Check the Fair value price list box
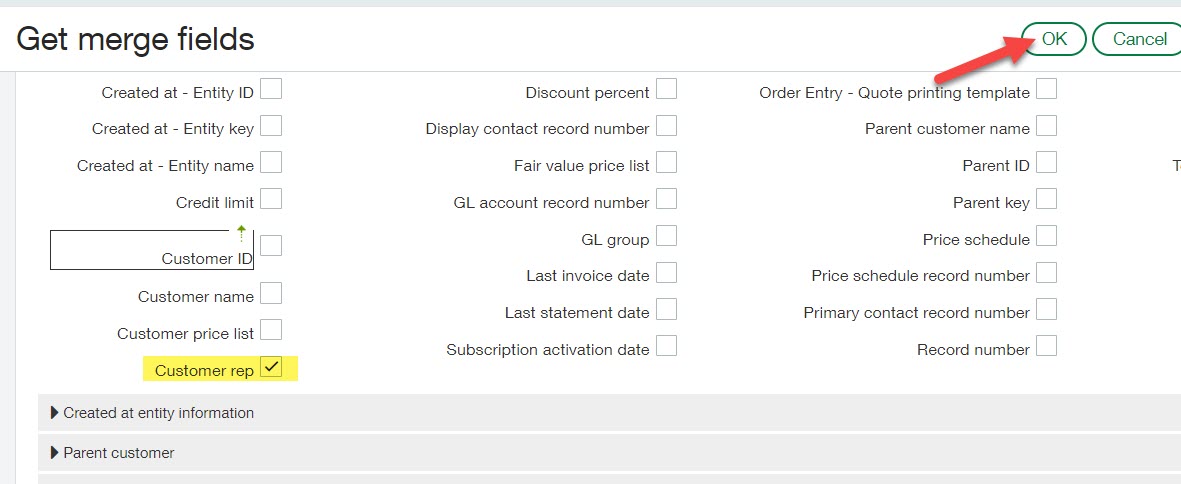This screenshot has height=484, width=1181. point(666,162)
